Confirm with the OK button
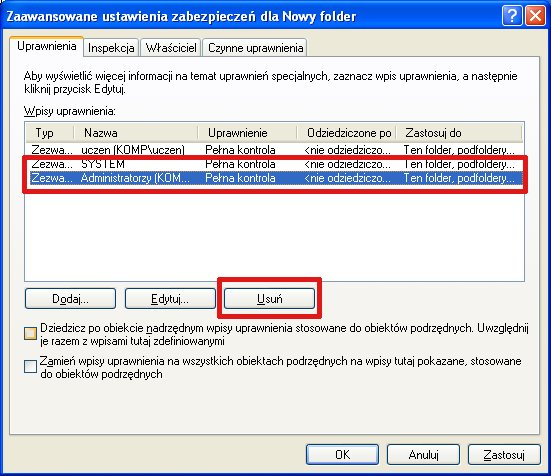551x476 pixels. 342,455
